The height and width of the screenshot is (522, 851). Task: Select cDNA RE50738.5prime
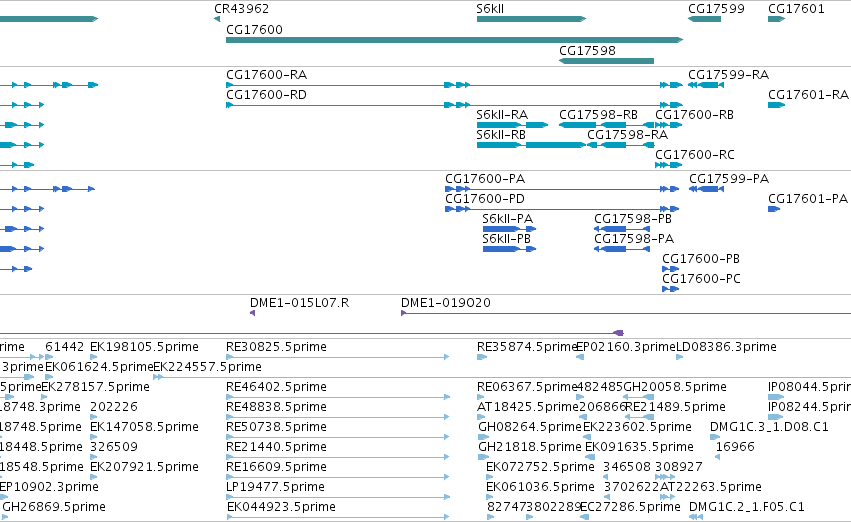338,437
